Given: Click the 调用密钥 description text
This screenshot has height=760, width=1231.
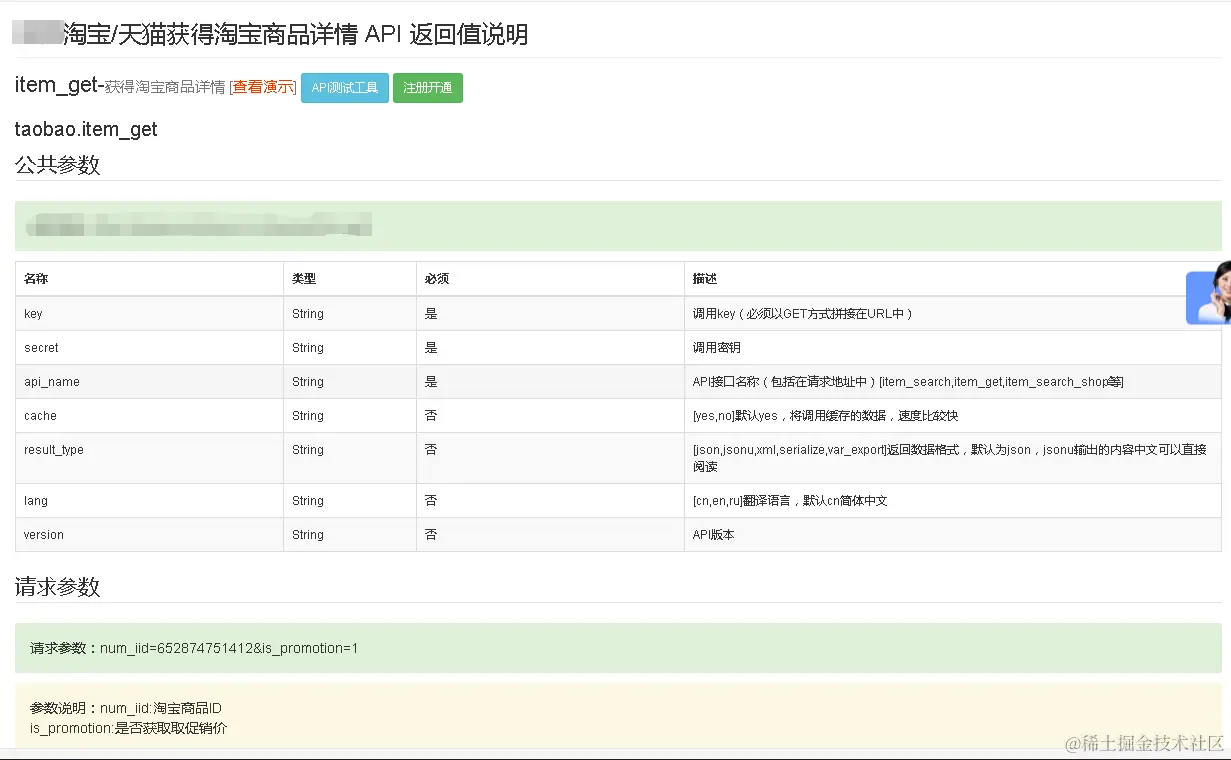Looking at the screenshot, I should (x=717, y=348).
